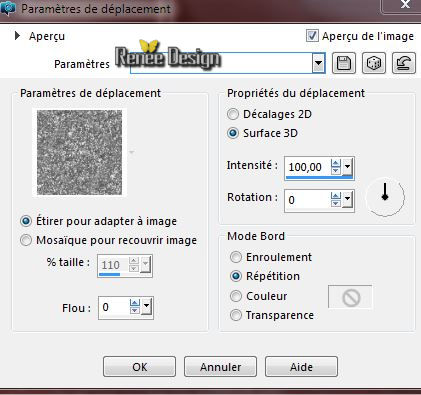The height and width of the screenshot is (395, 421).
Task: Click the reset to default arrow icon
Action: pyautogui.click(x=404, y=63)
